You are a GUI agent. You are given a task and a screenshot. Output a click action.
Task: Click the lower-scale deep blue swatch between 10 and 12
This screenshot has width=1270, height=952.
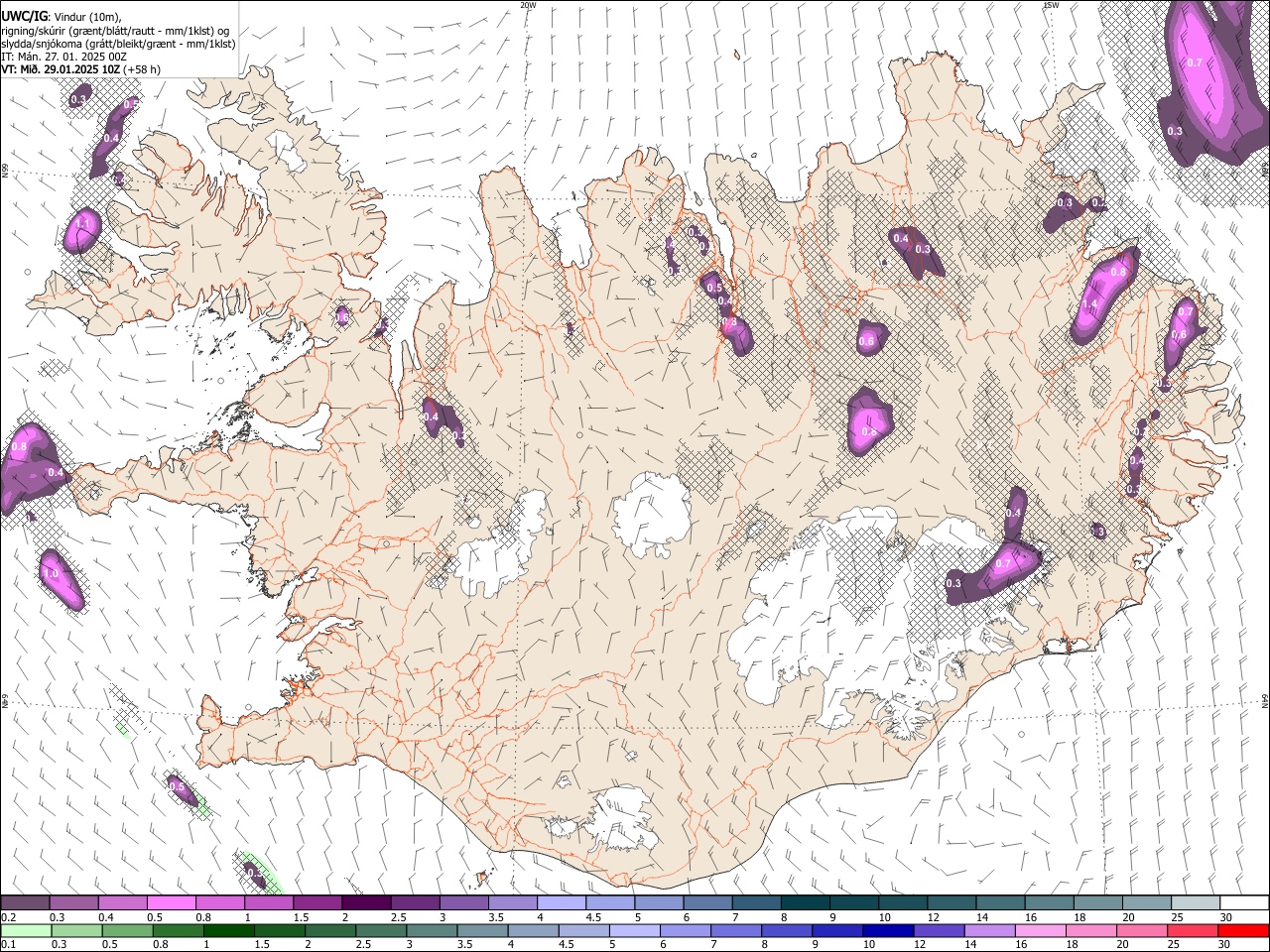click(x=888, y=931)
